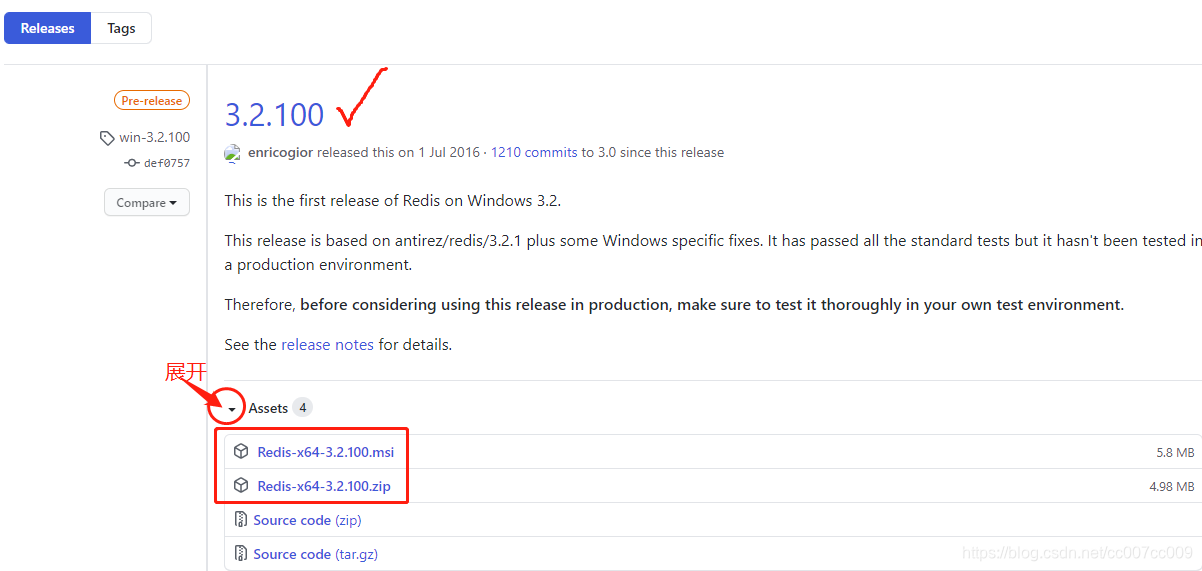Screen dimensions: 1202x571
Task: Click the commit icon beside def0757
Action: (x=131, y=163)
